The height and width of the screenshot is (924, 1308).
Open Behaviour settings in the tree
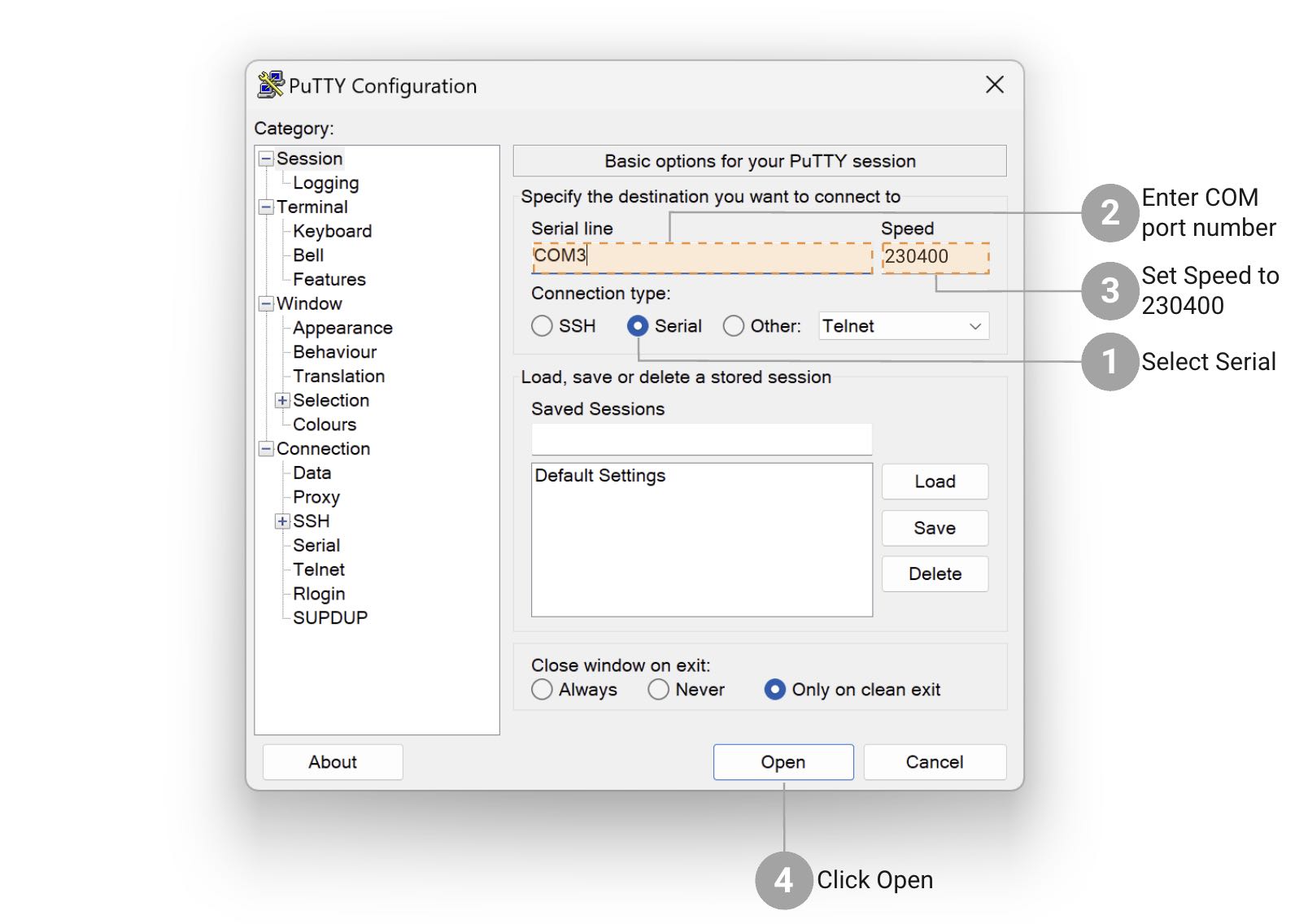point(334,352)
